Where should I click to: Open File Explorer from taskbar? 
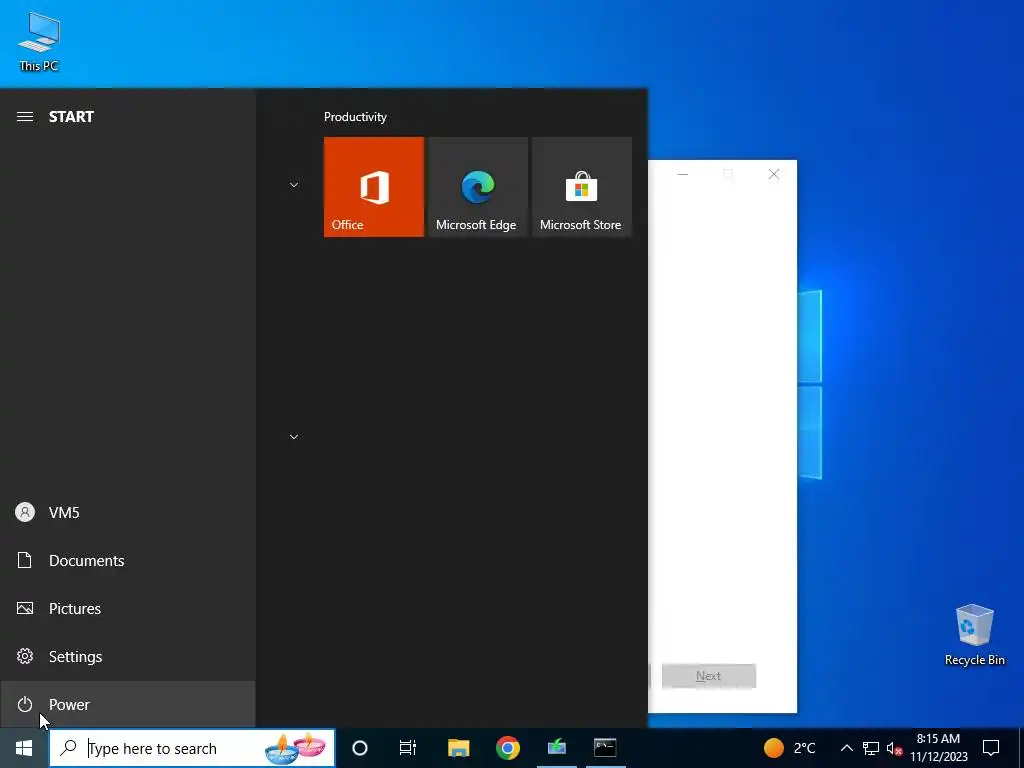pyautogui.click(x=458, y=748)
